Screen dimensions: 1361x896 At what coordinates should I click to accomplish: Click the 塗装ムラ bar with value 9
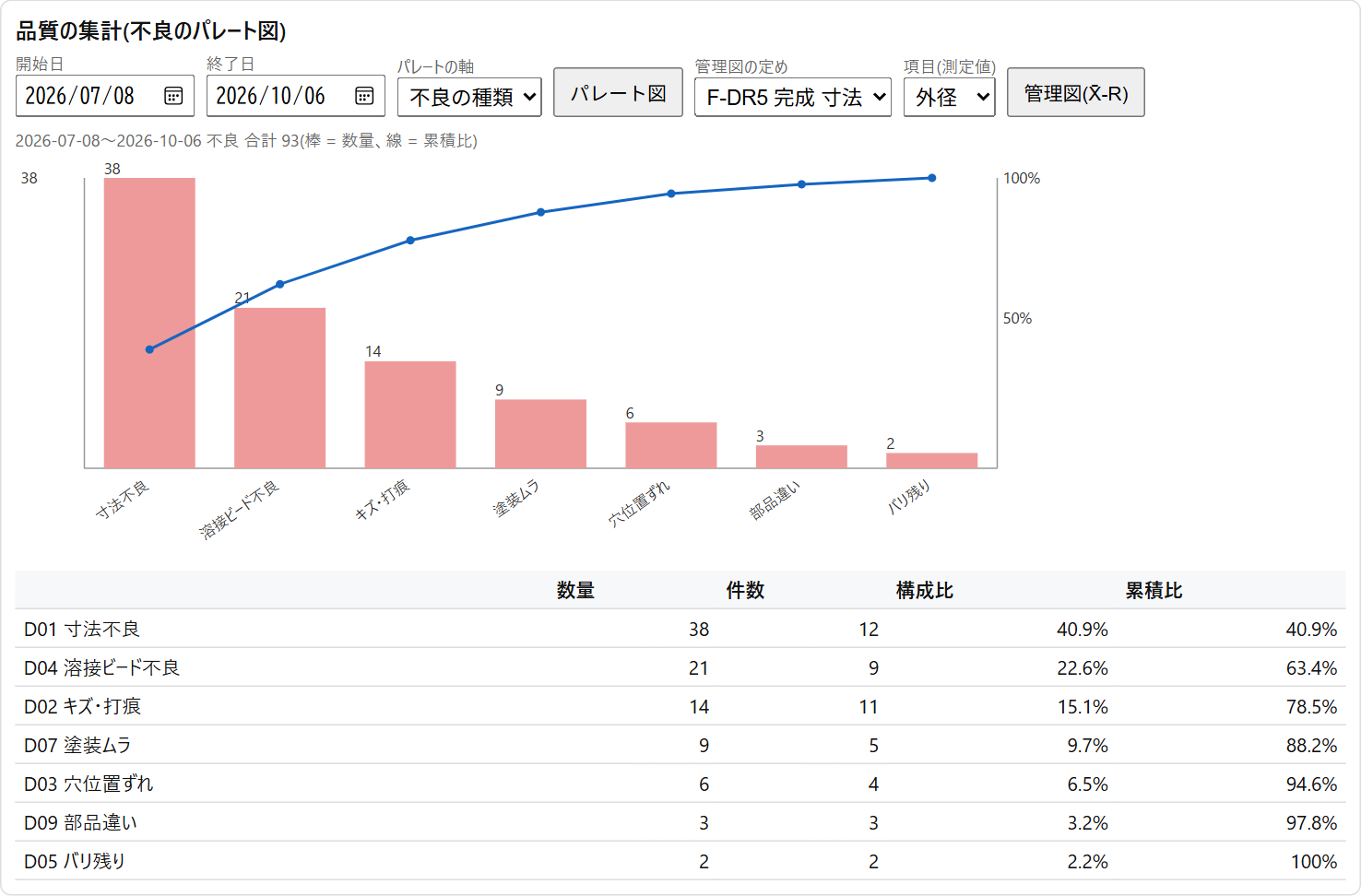point(540,433)
